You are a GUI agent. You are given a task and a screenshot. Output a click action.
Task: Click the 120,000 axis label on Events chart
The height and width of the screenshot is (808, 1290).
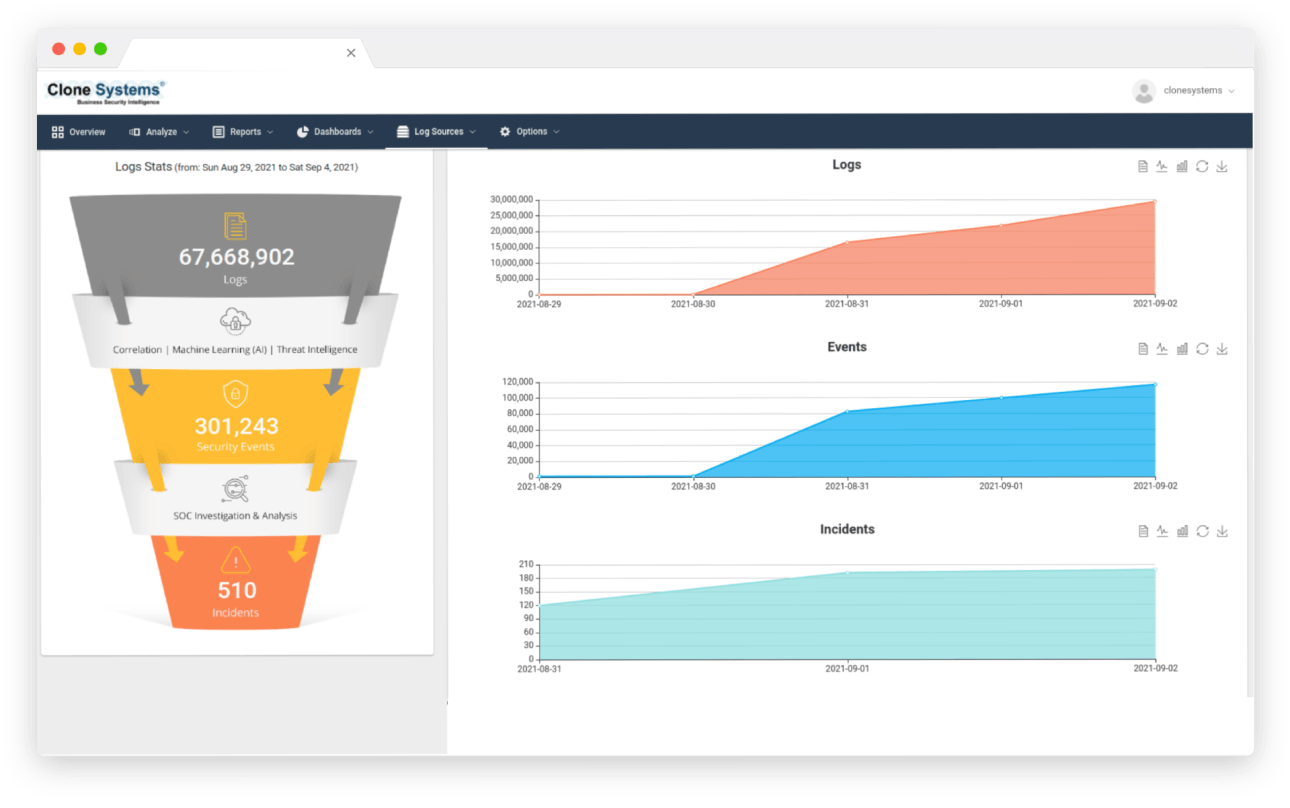pos(516,382)
